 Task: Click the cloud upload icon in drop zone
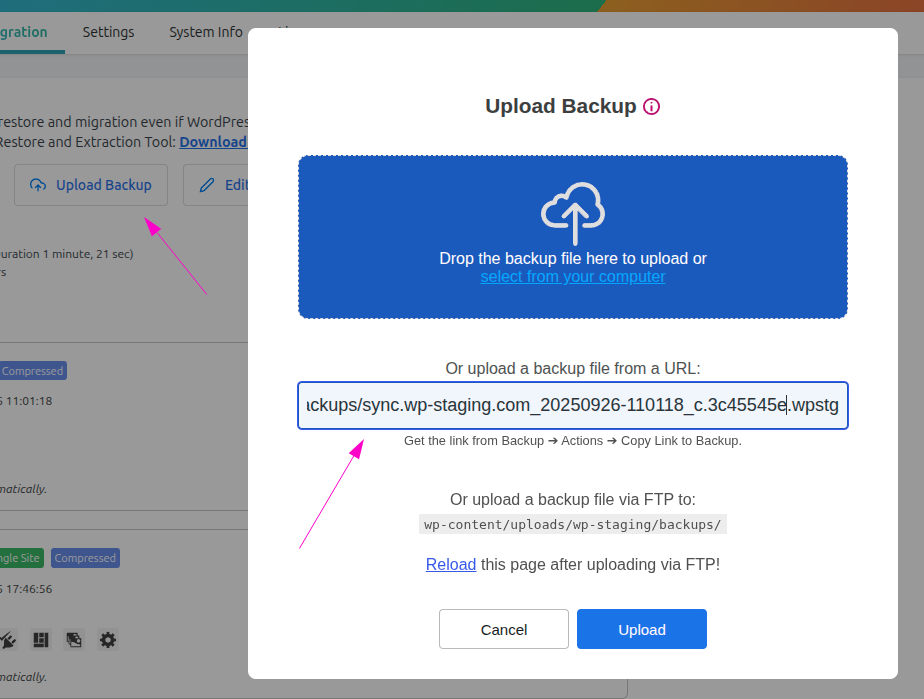(x=573, y=212)
